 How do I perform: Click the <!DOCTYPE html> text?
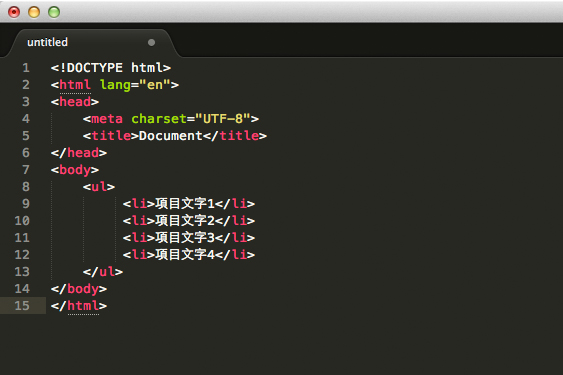click(x=111, y=68)
